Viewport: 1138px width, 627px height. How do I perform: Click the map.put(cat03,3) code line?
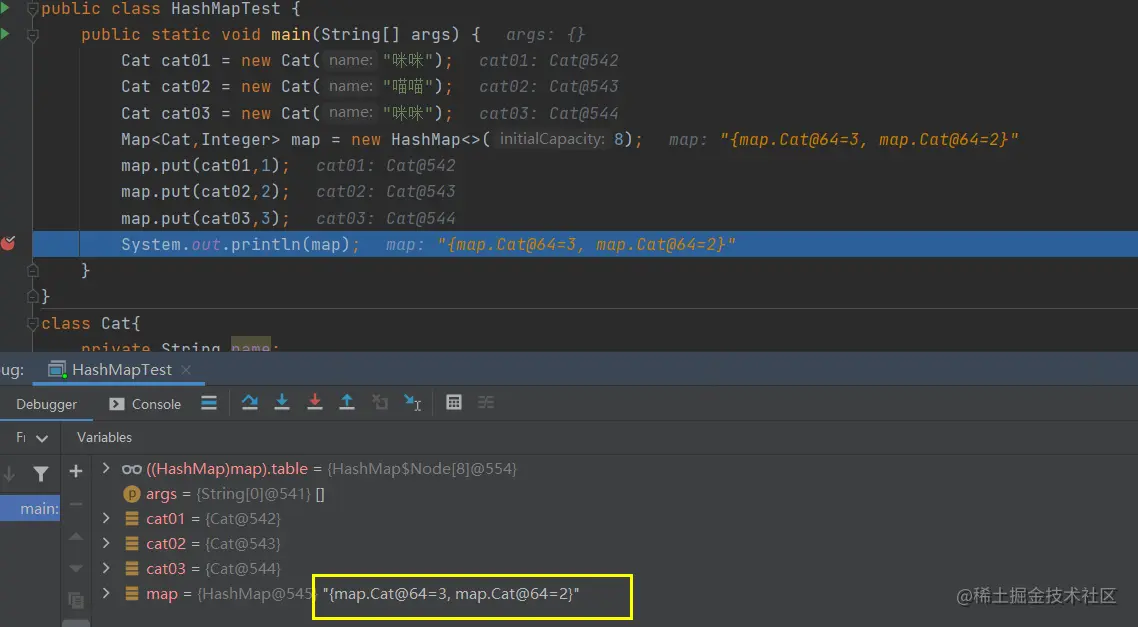205,218
